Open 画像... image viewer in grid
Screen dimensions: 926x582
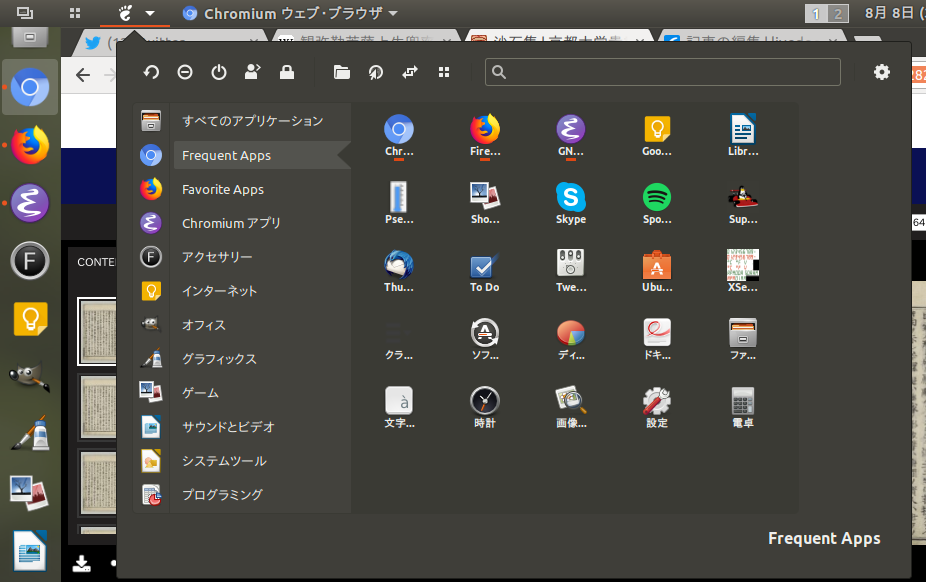tap(570, 407)
